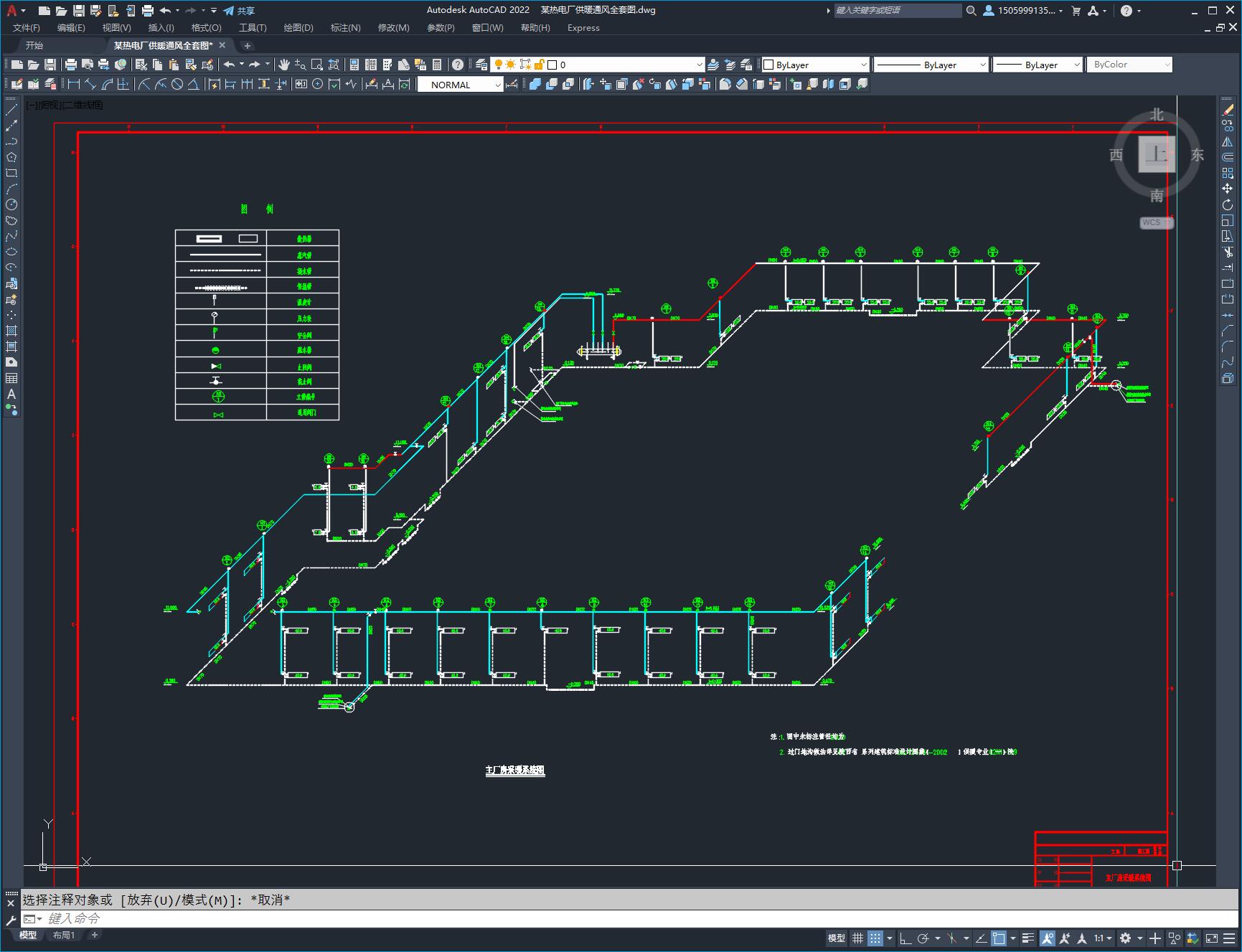The height and width of the screenshot is (952, 1242).
Task: Switch to the 布局1 layout tab
Action: (x=63, y=935)
